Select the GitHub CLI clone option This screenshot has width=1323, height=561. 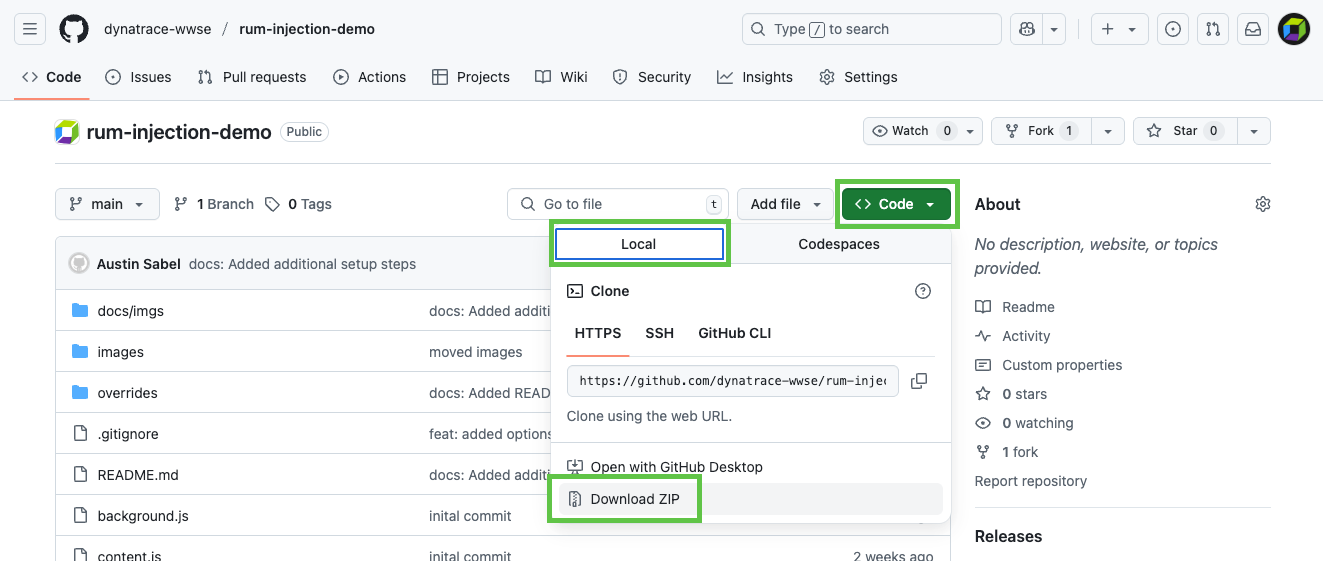point(735,333)
